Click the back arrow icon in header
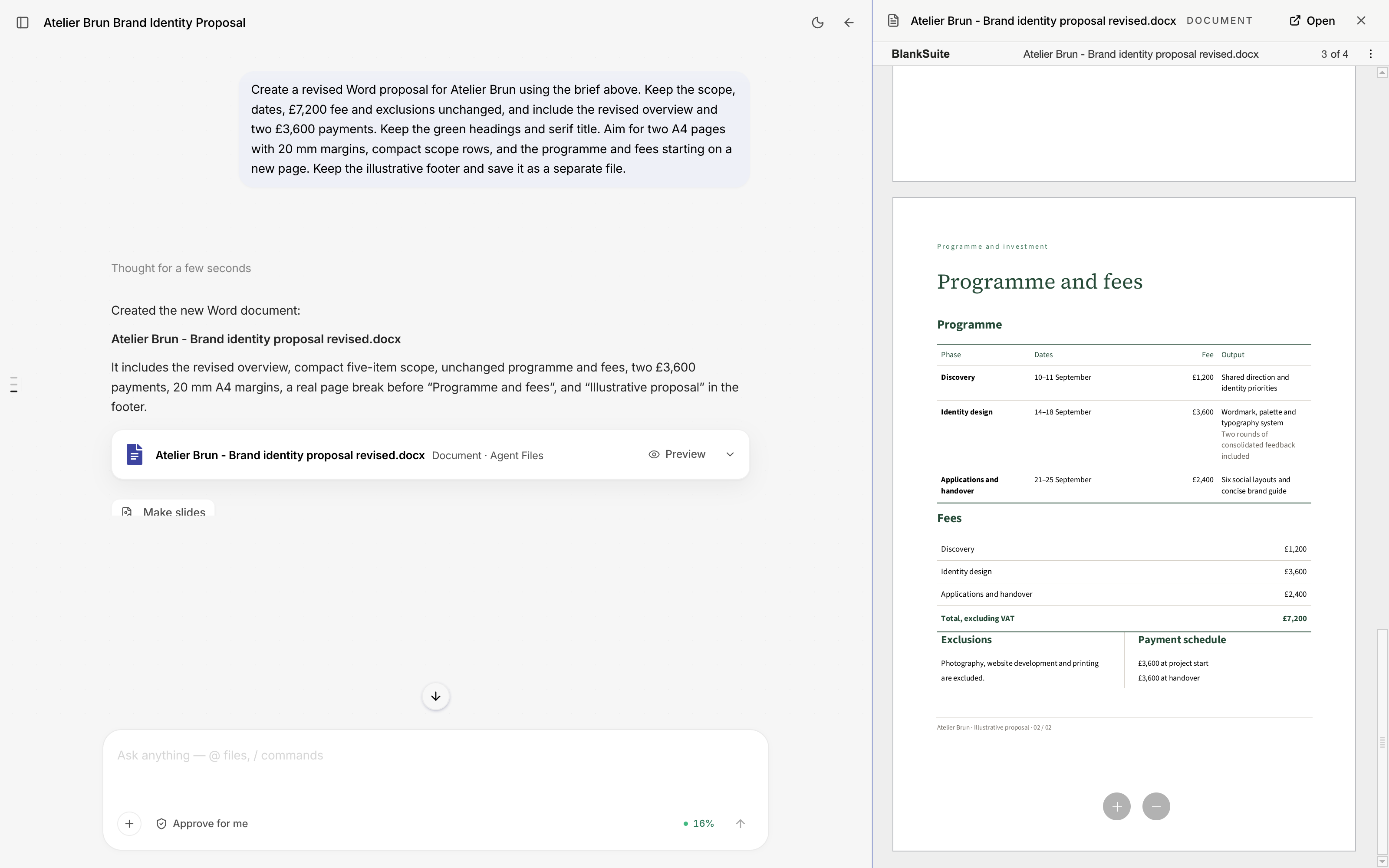This screenshot has height=868, width=1389. 849,23
